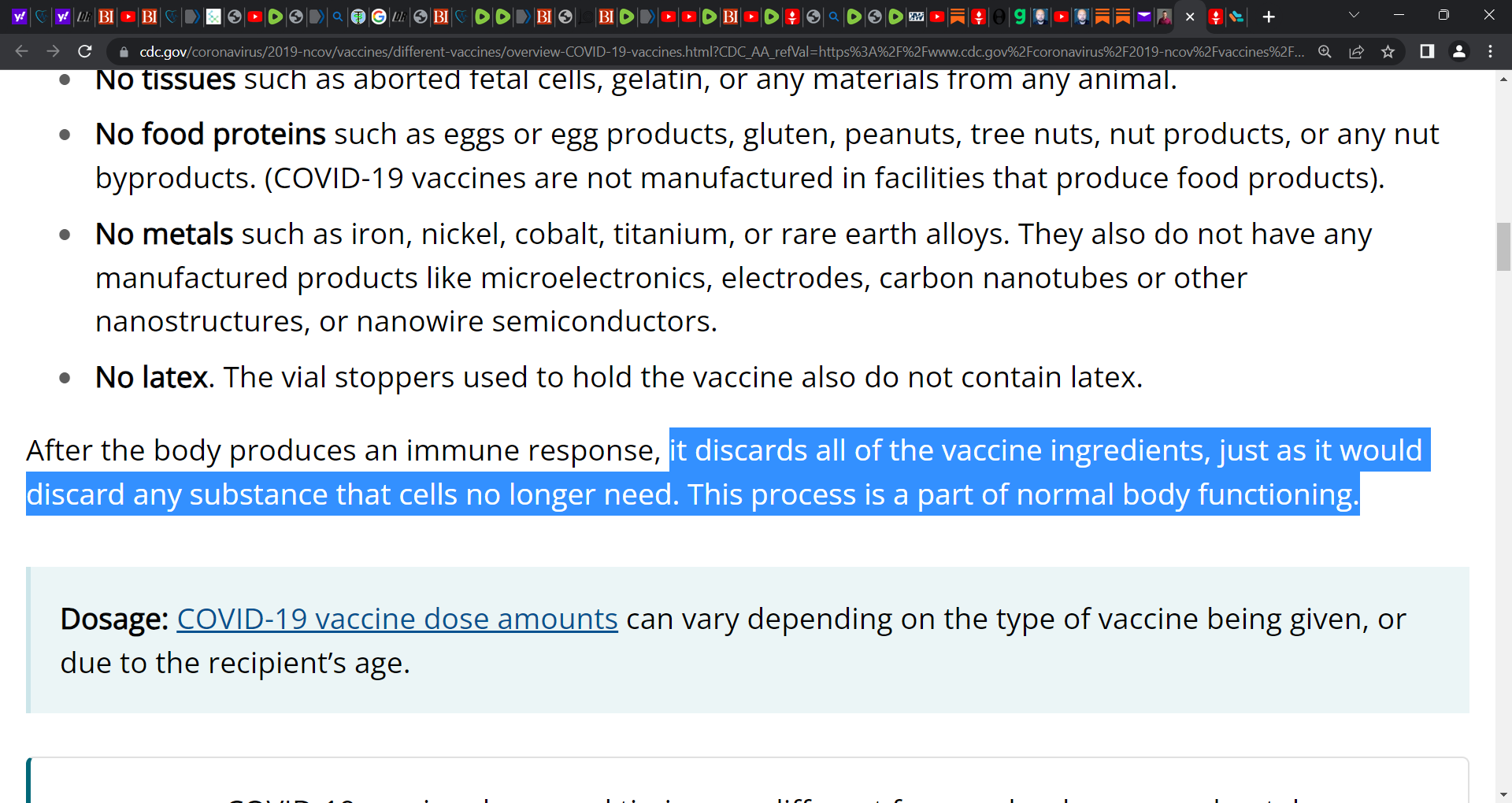The height and width of the screenshot is (803, 1512).
Task: Open the user profile avatar icon
Action: (x=1458, y=51)
